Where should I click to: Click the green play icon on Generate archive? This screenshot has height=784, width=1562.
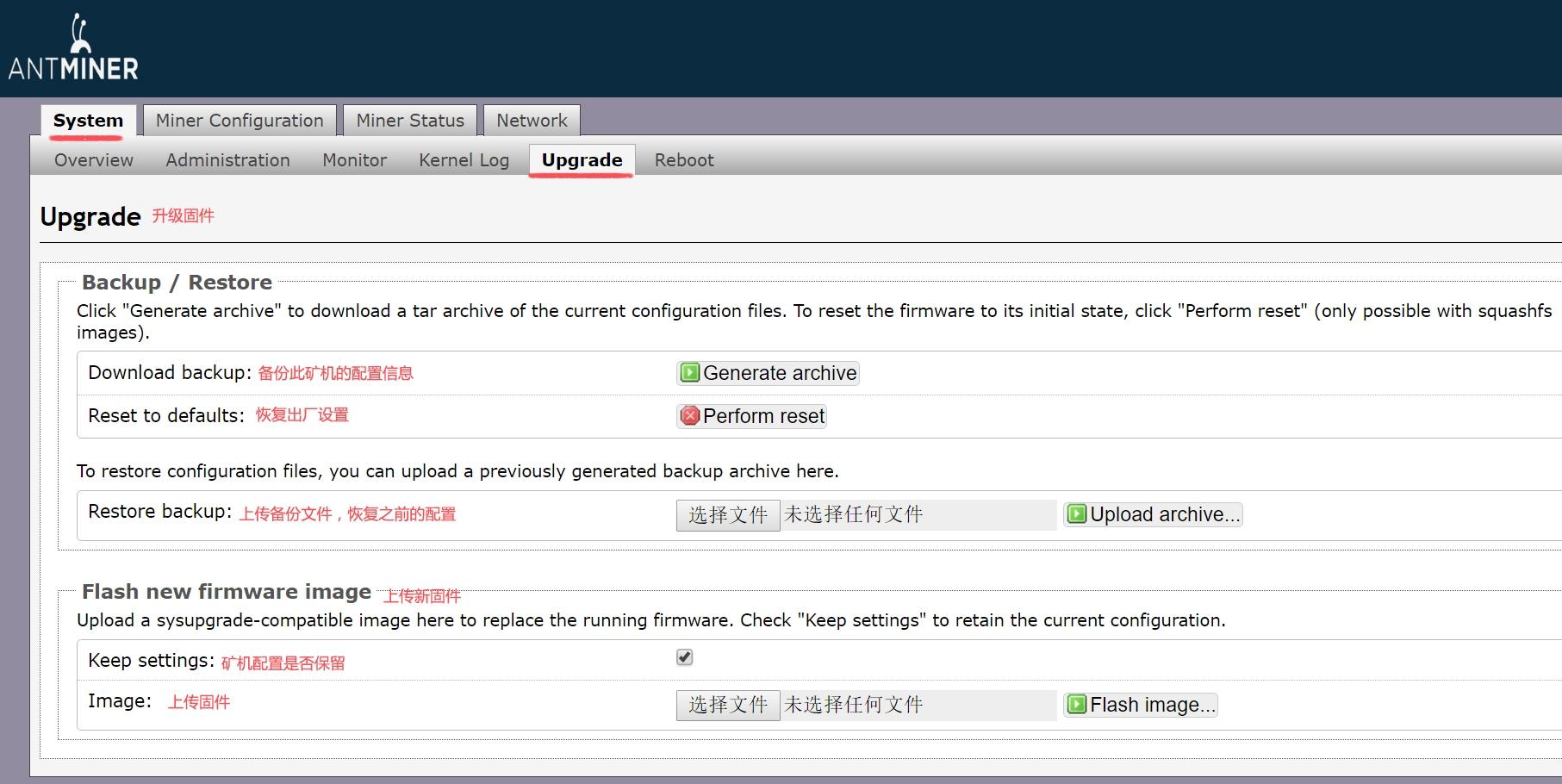point(689,372)
